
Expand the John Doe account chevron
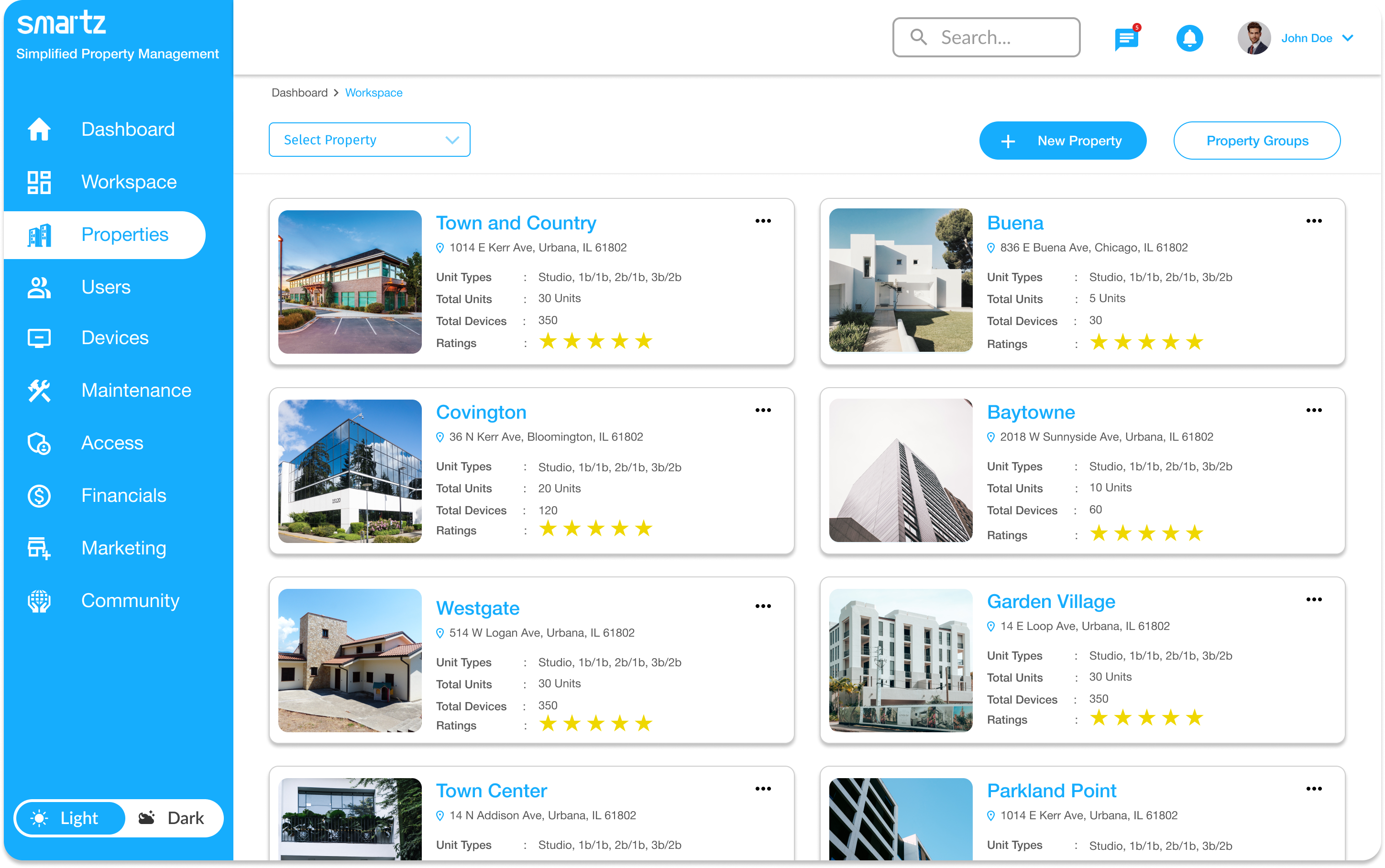1348,38
